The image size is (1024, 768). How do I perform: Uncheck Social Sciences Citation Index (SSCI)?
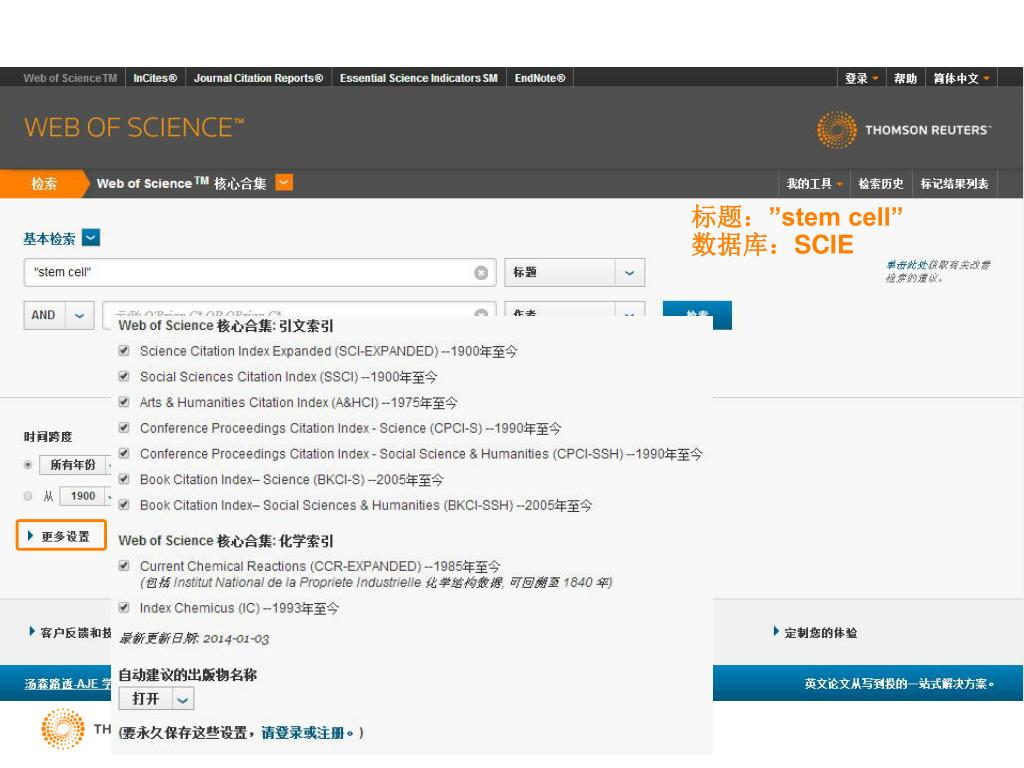pyautogui.click(x=124, y=376)
